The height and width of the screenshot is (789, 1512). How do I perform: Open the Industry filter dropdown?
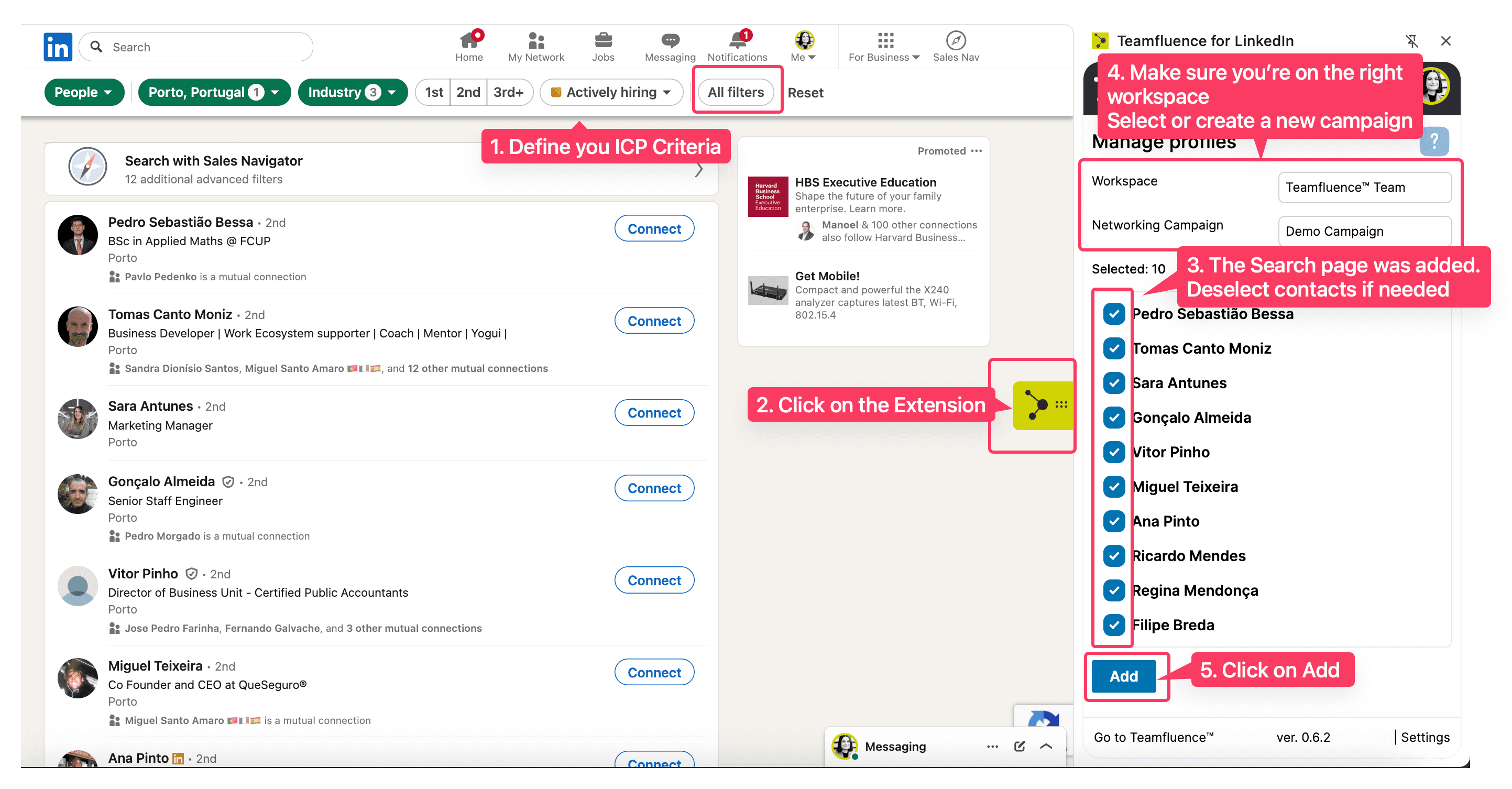(352, 92)
